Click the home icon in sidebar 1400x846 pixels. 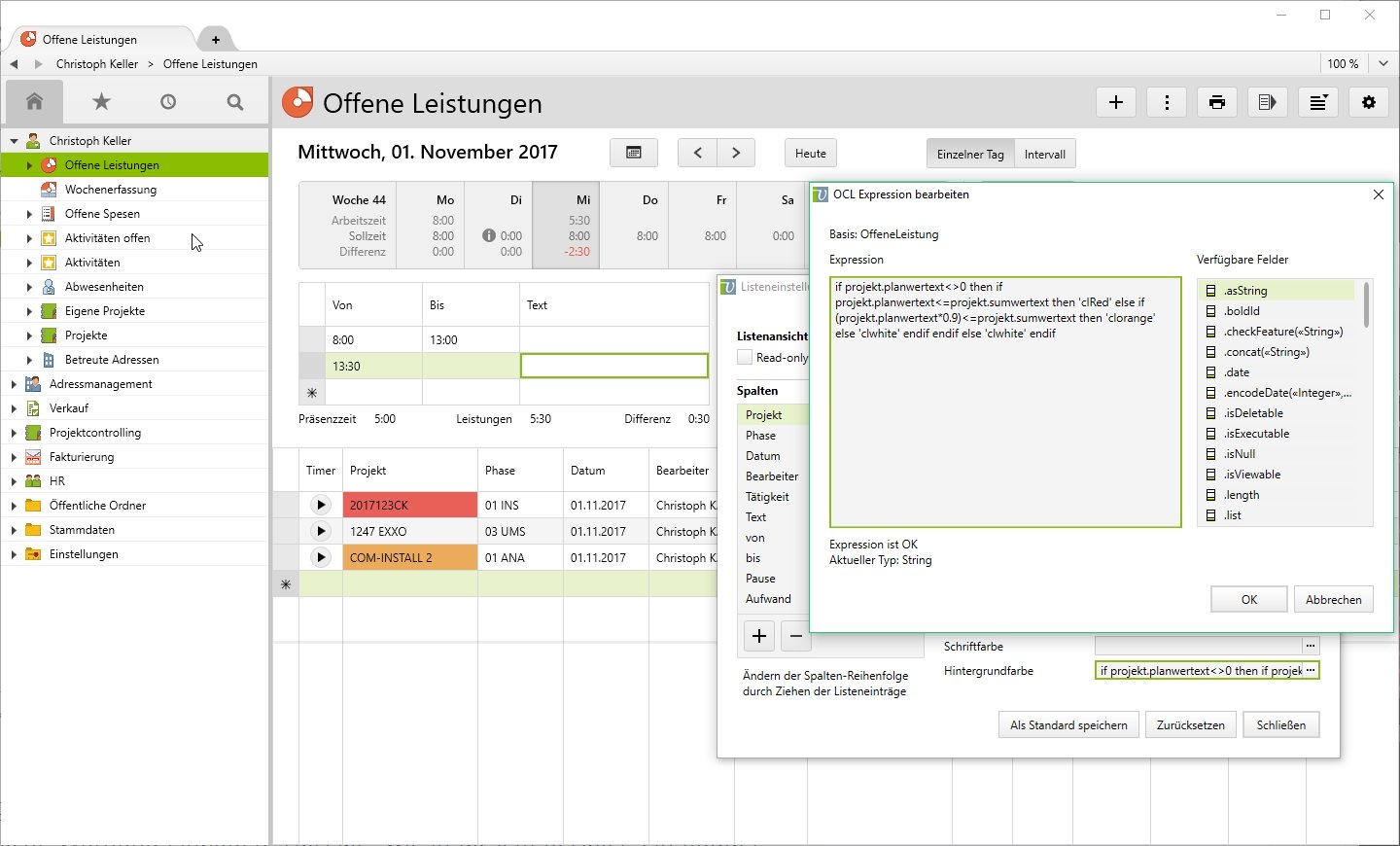click(35, 101)
